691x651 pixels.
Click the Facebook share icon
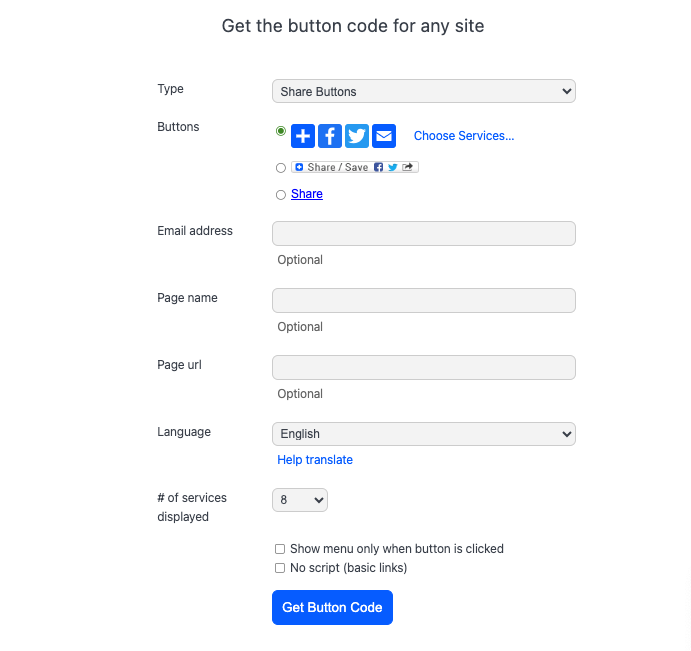click(x=330, y=136)
